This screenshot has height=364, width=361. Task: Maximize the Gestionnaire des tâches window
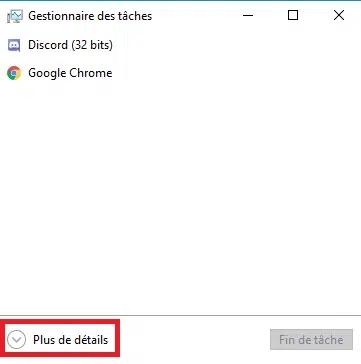coord(293,15)
